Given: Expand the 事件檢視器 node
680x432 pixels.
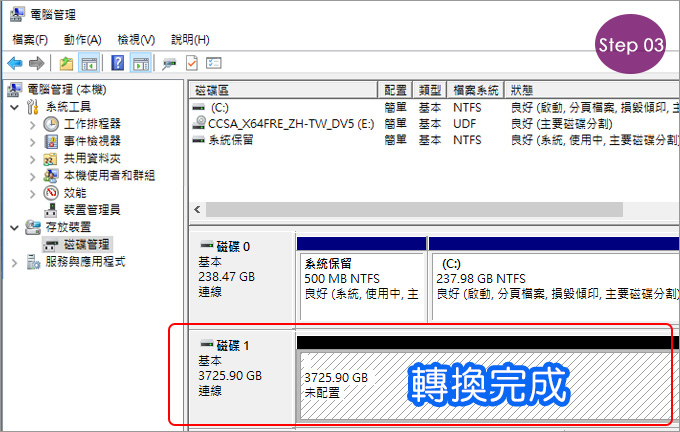Looking at the screenshot, I should click(33, 142).
